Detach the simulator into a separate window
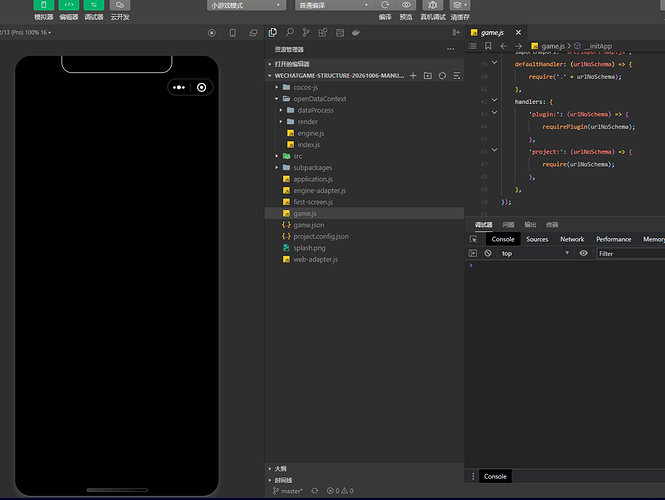The width and height of the screenshot is (665, 500). click(x=253, y=33)
